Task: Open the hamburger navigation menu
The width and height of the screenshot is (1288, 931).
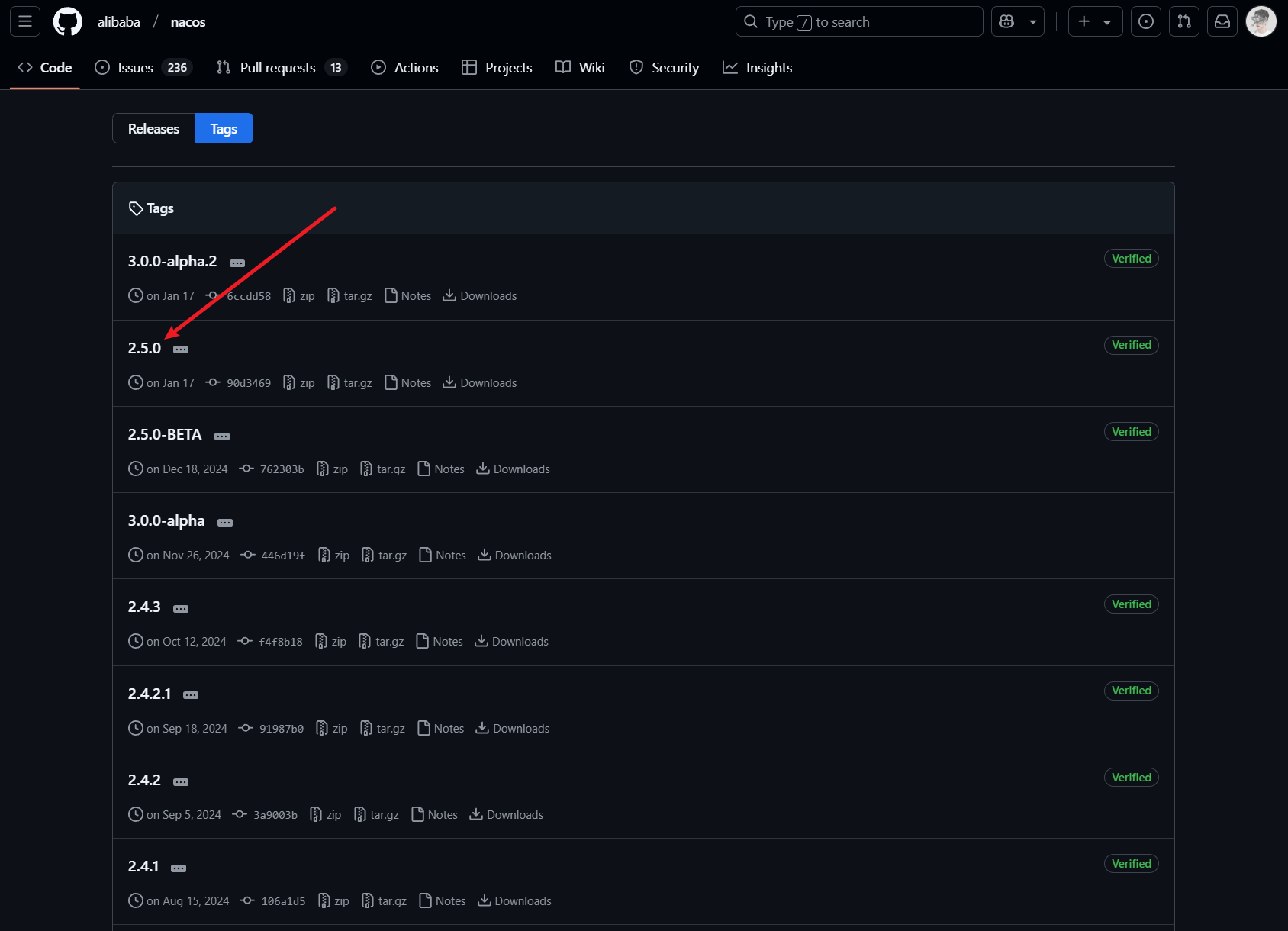Action: [x=25, y=22]
